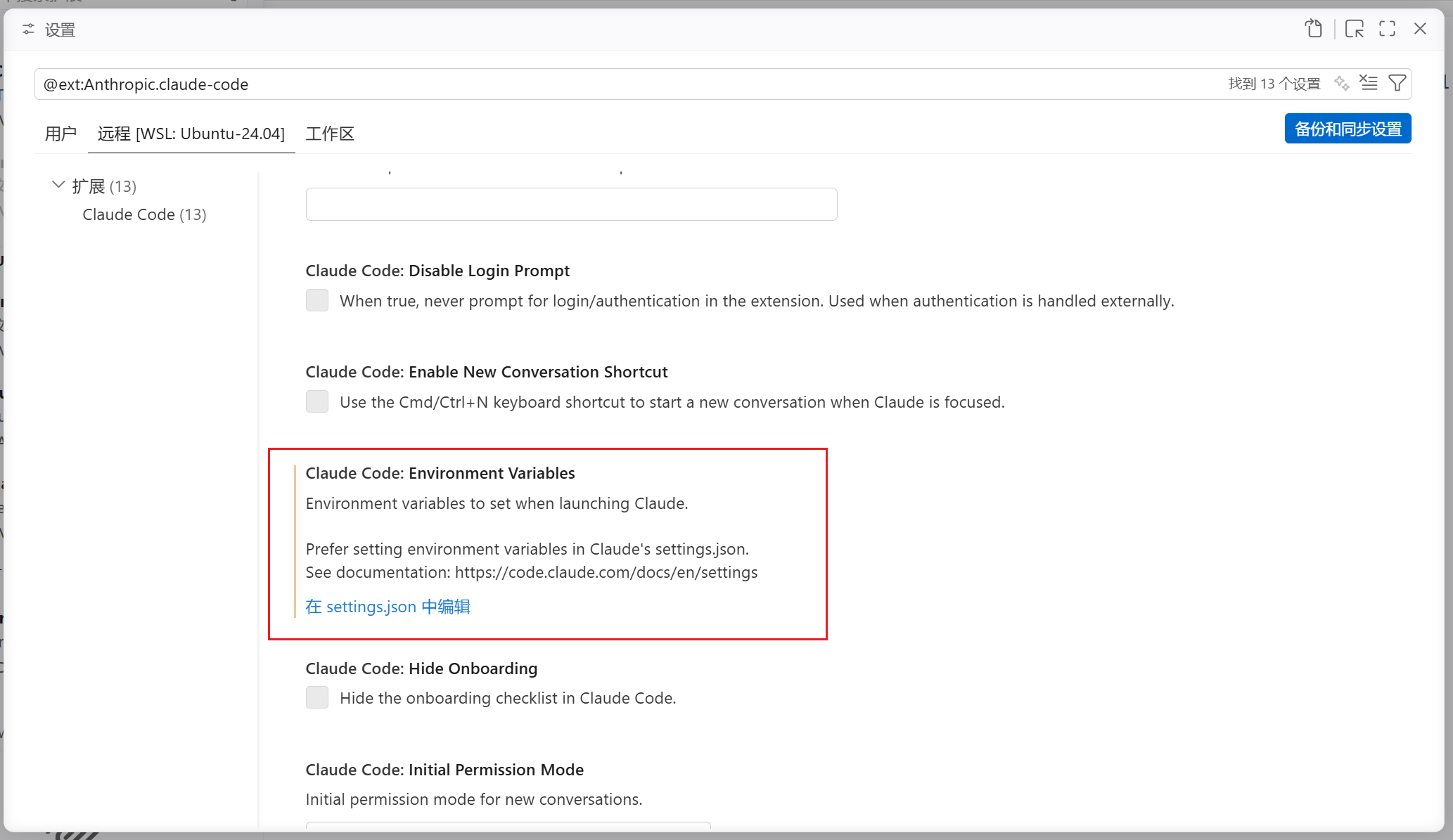
Task: Check the Hide Onboarding option
Action: [317, 698]
